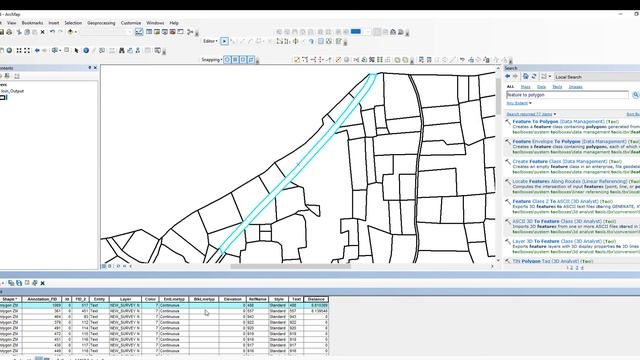Click the Fixed Zoom In icon
This screenshot has width=640, height=360.
(x=19, y=51)
